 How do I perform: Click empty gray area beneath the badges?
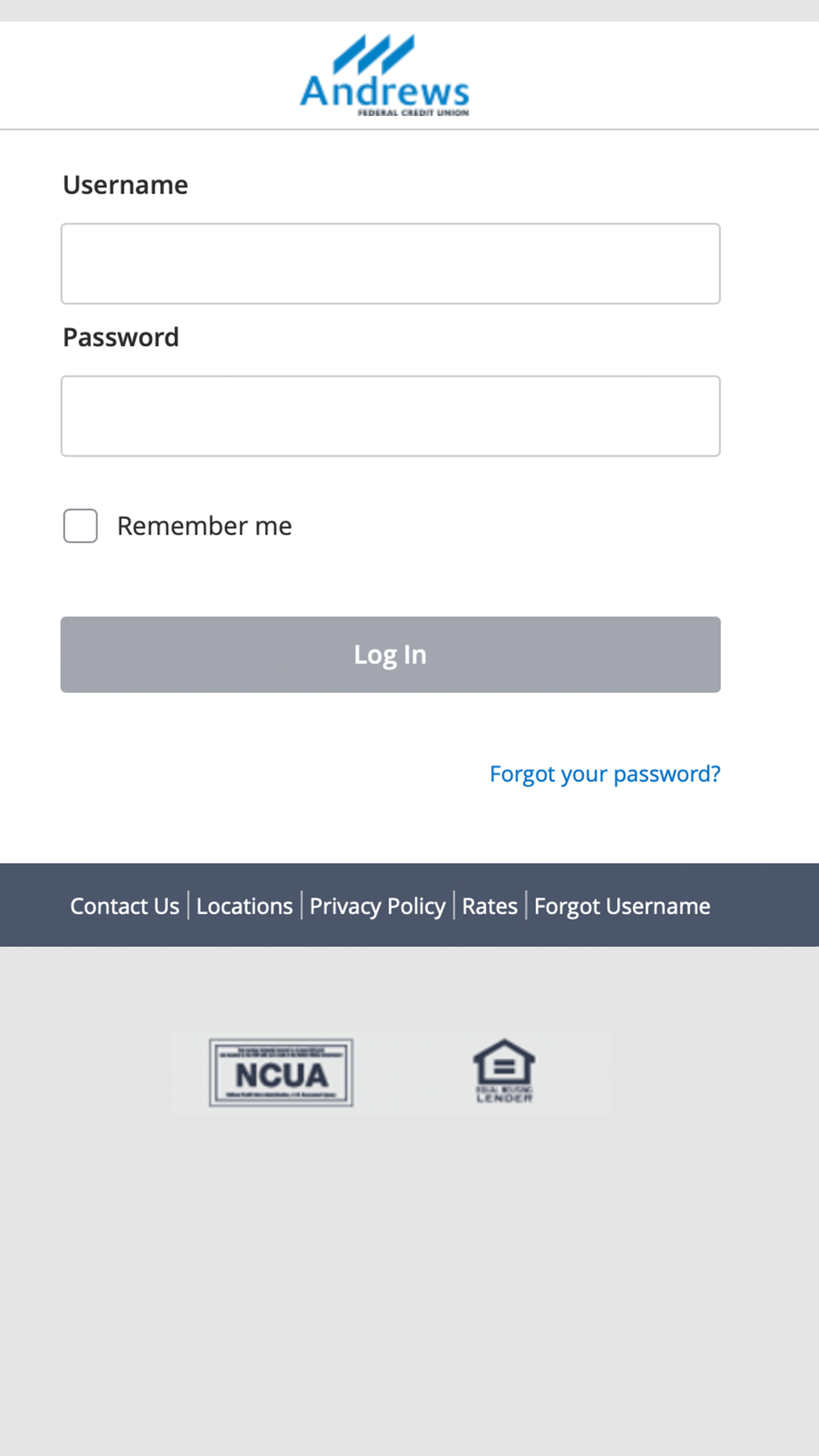409,1286
